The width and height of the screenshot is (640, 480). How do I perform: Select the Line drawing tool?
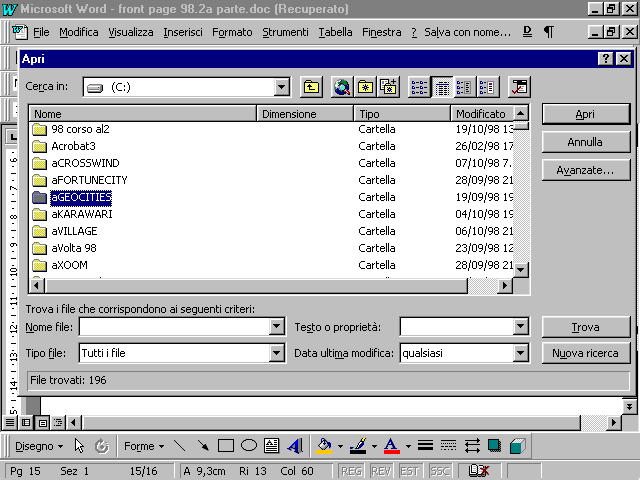point(180,446)
